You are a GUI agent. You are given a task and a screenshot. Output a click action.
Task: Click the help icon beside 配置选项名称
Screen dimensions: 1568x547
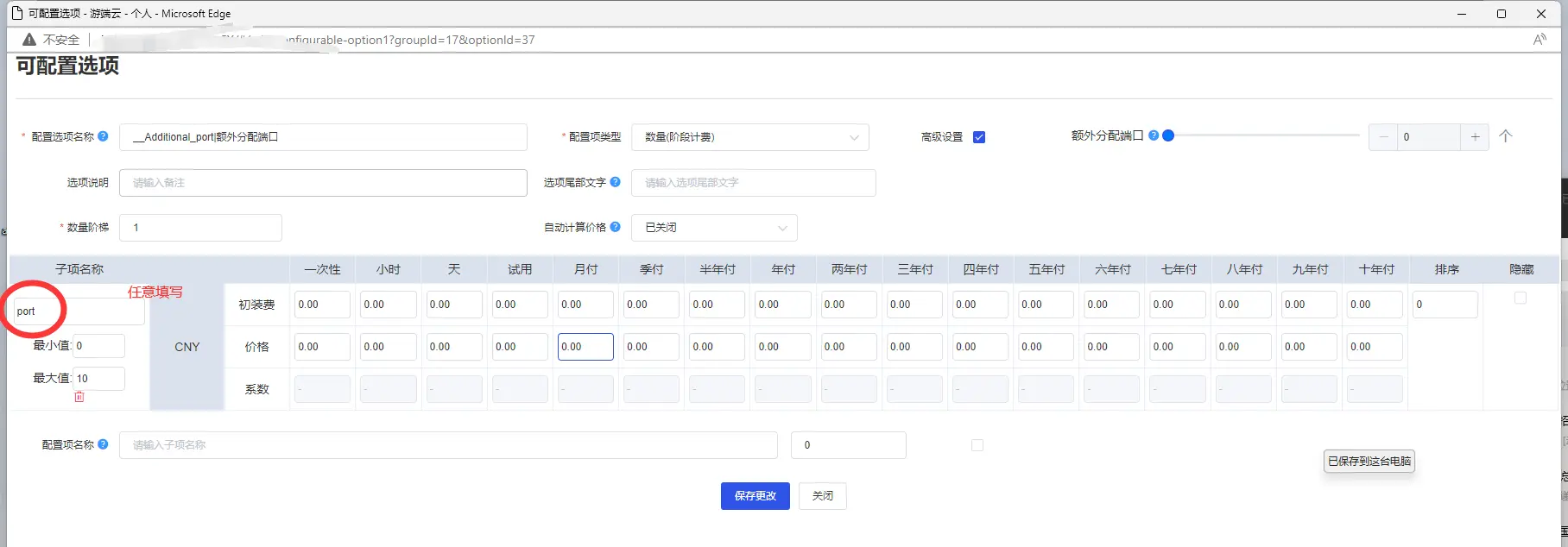click(x=103, y=136)
